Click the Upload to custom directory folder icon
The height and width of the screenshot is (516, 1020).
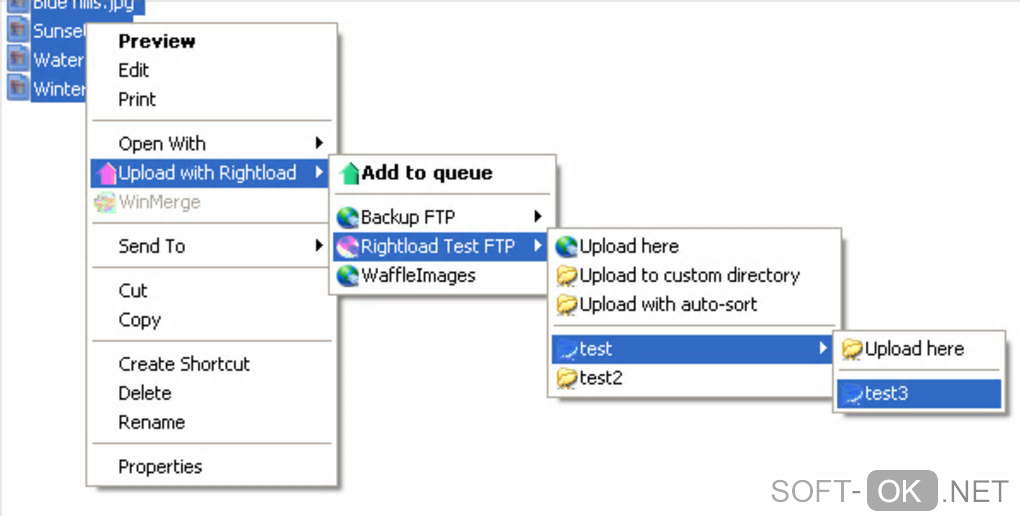click(567, 276)
